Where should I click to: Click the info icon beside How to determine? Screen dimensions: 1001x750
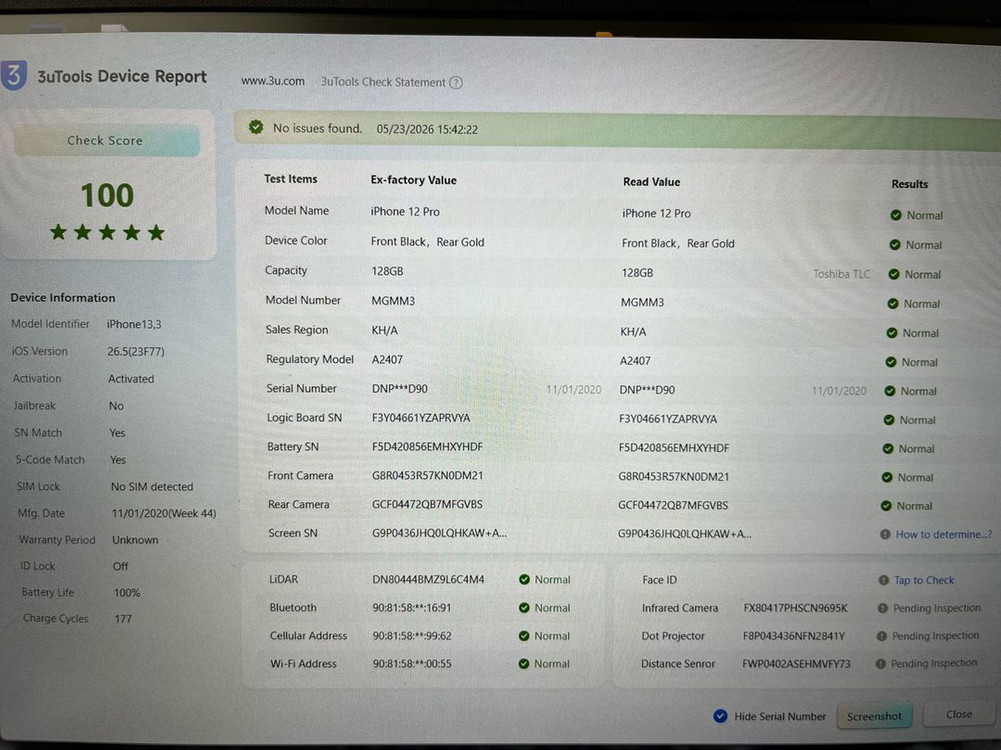[x=885, y=534]
